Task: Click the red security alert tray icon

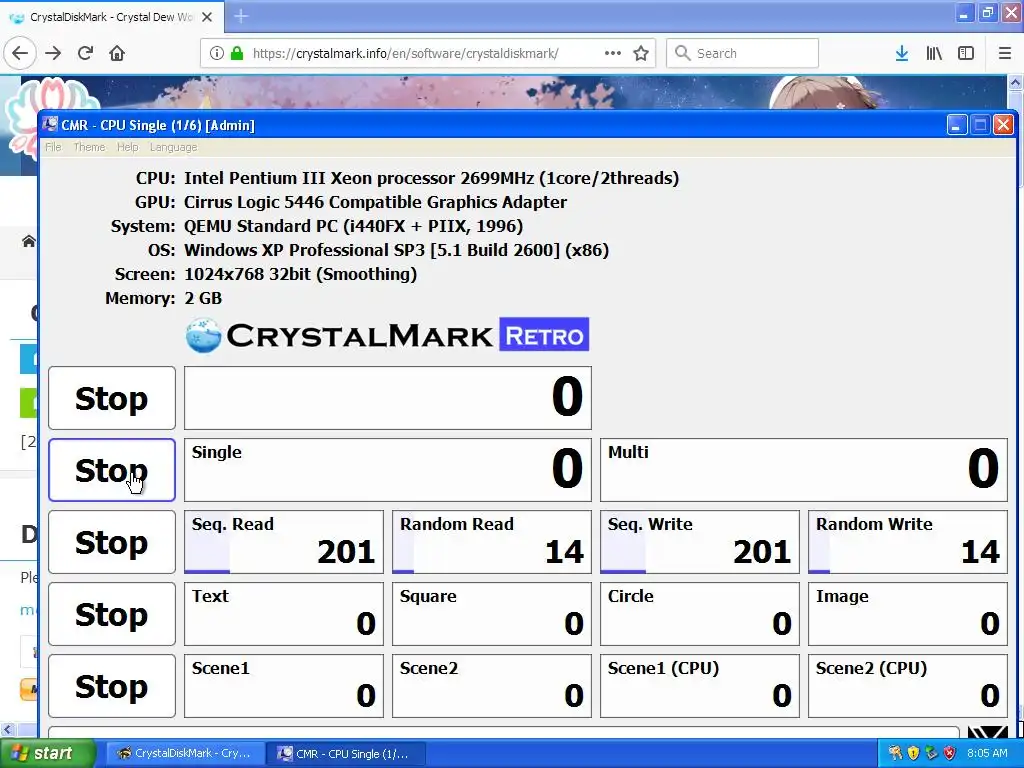Action: pyautogui.click(x=950, y=753)
